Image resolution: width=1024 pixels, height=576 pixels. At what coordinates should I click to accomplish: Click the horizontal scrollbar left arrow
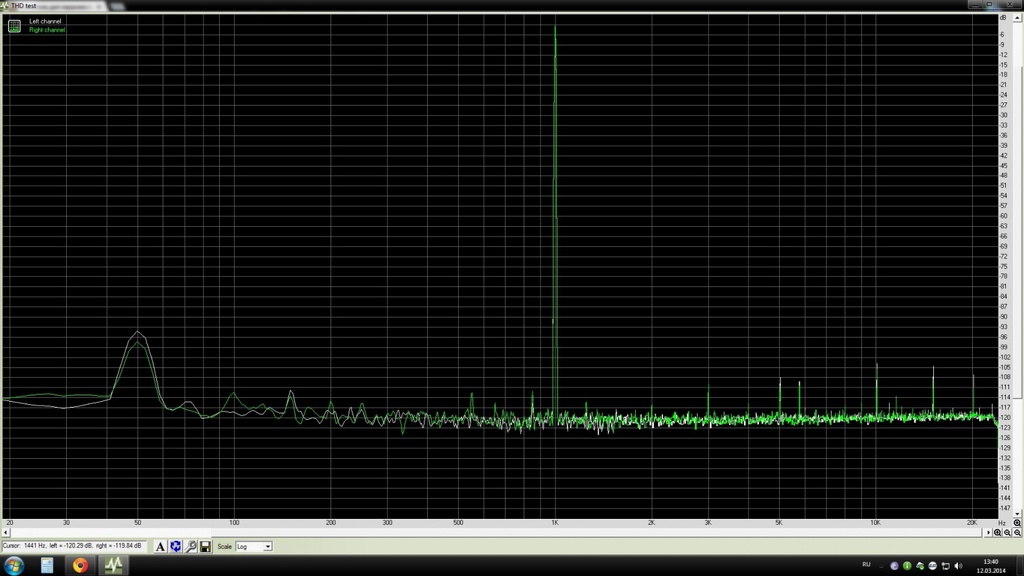pos(6,533)
